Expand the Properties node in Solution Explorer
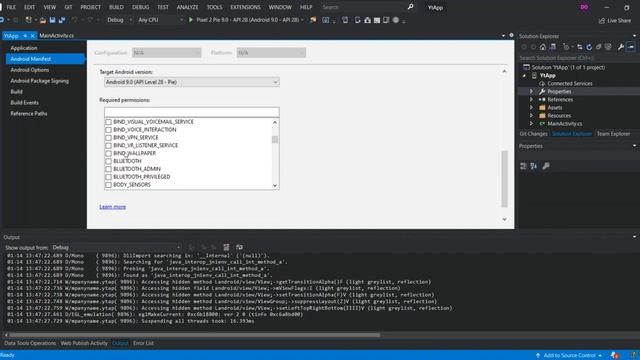 point(531,91)
